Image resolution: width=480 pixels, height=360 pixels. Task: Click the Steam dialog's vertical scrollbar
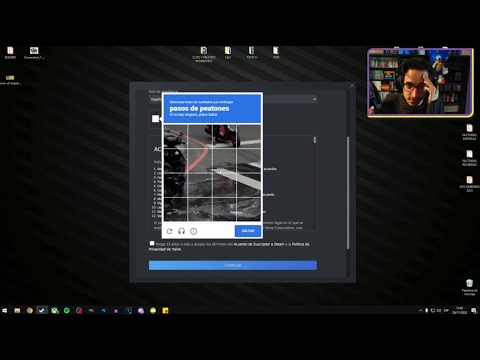tap(348, 193)
